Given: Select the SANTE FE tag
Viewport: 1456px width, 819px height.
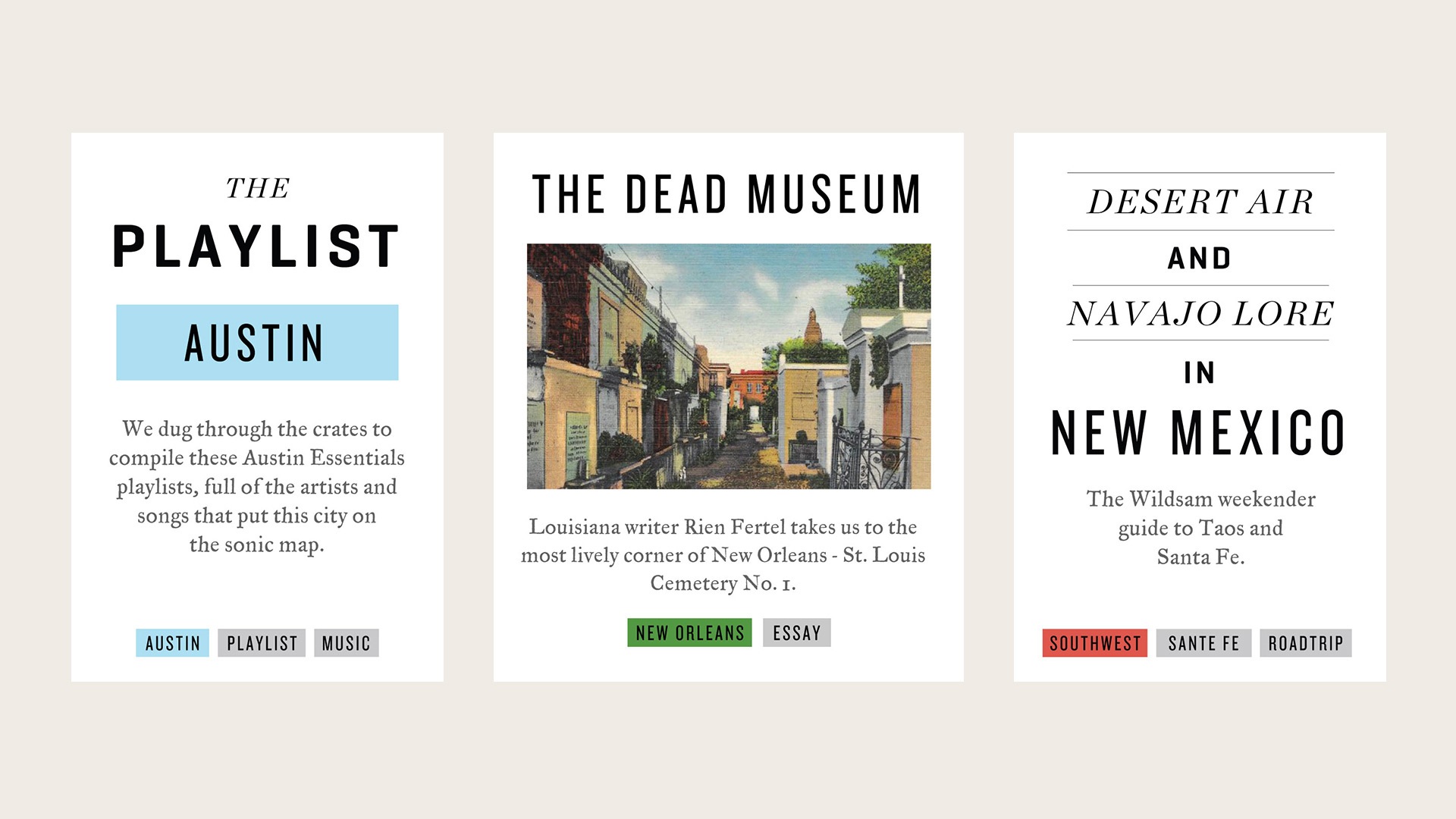Looking at the screenshot, I should click(1203, 643).
